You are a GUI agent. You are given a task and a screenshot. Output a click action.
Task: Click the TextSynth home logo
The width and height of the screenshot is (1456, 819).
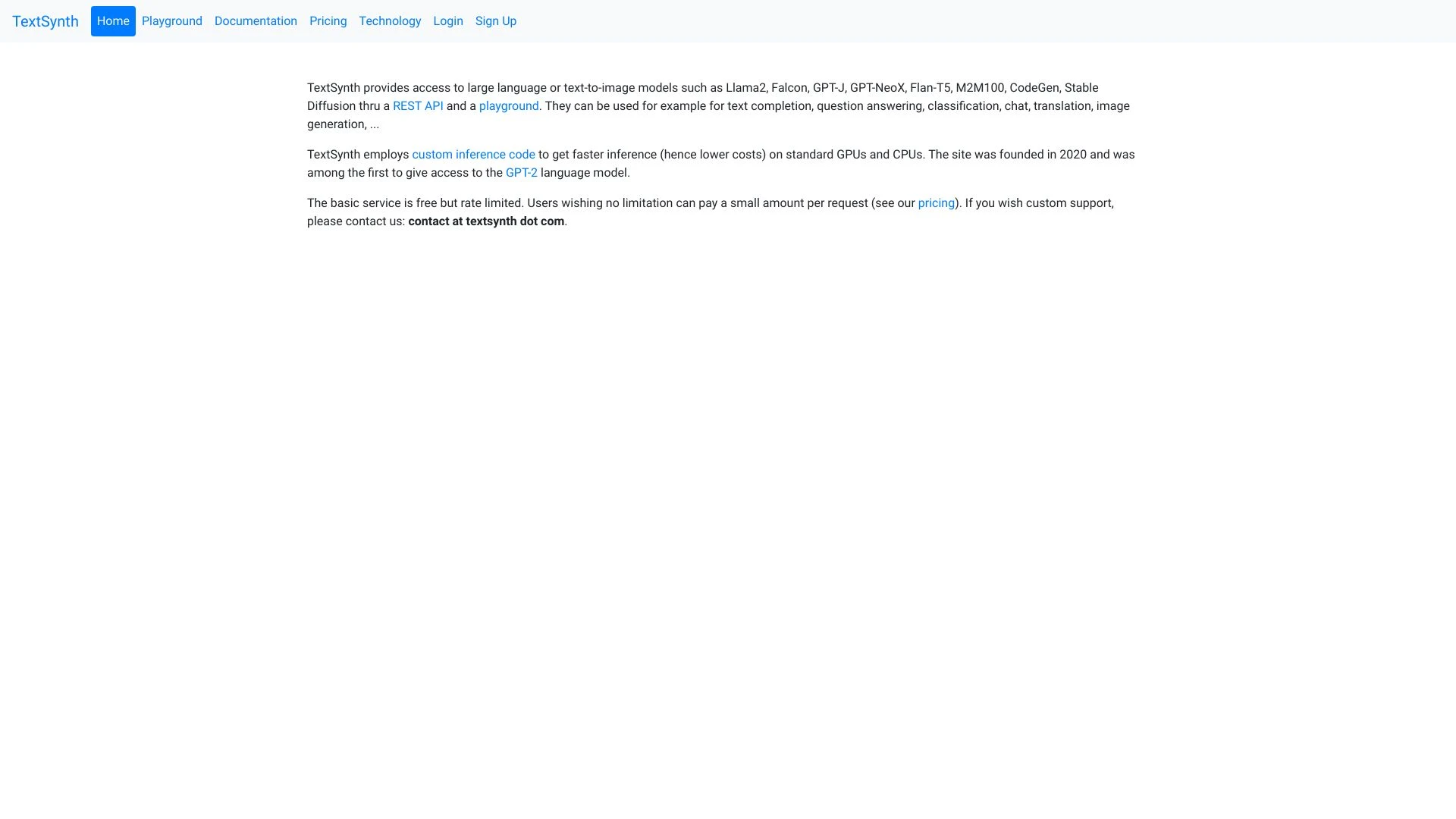tap(45, 20)
